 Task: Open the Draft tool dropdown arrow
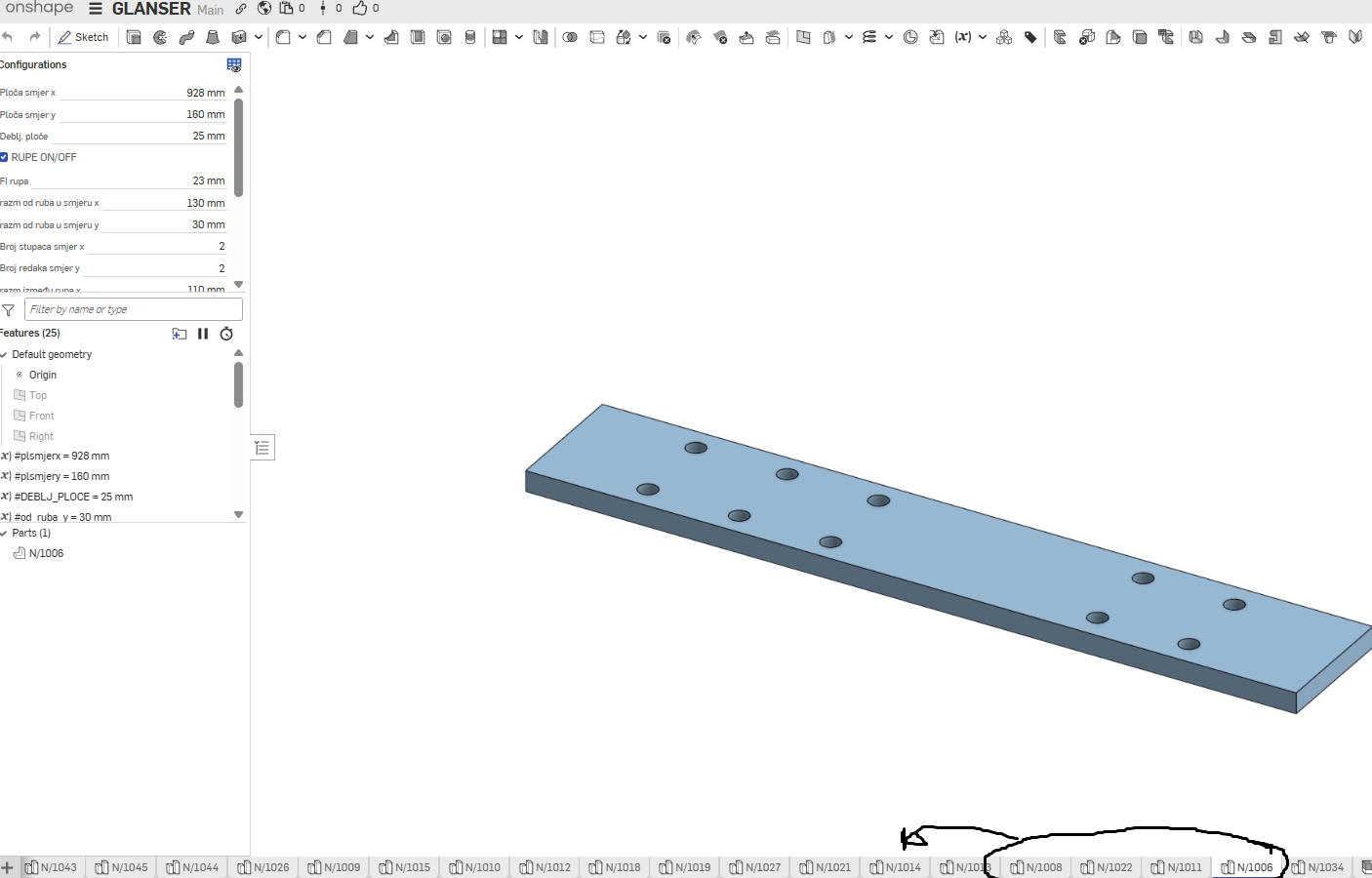(x=370, y=37)
